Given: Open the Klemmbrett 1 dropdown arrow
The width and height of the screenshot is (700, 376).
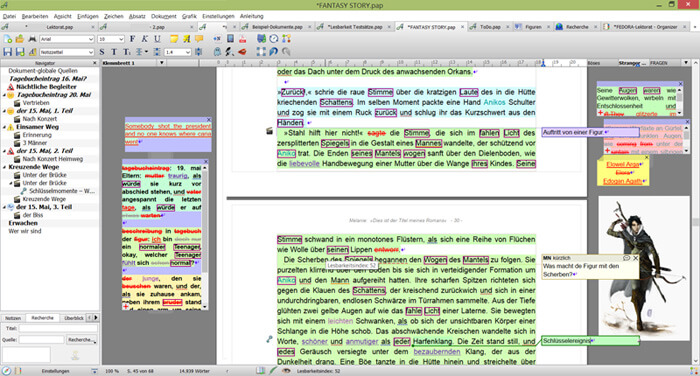Looking at the screenshot, I should pos(162,63).
